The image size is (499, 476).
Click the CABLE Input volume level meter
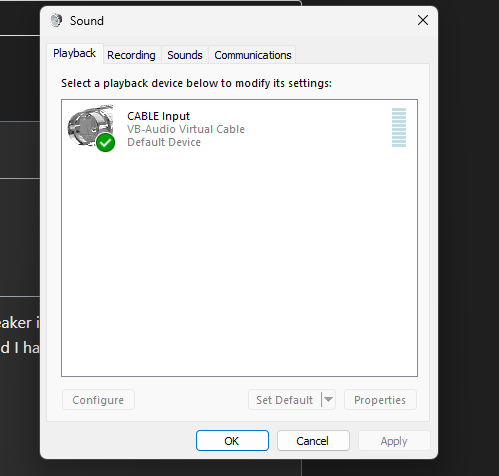coord(399,127)
